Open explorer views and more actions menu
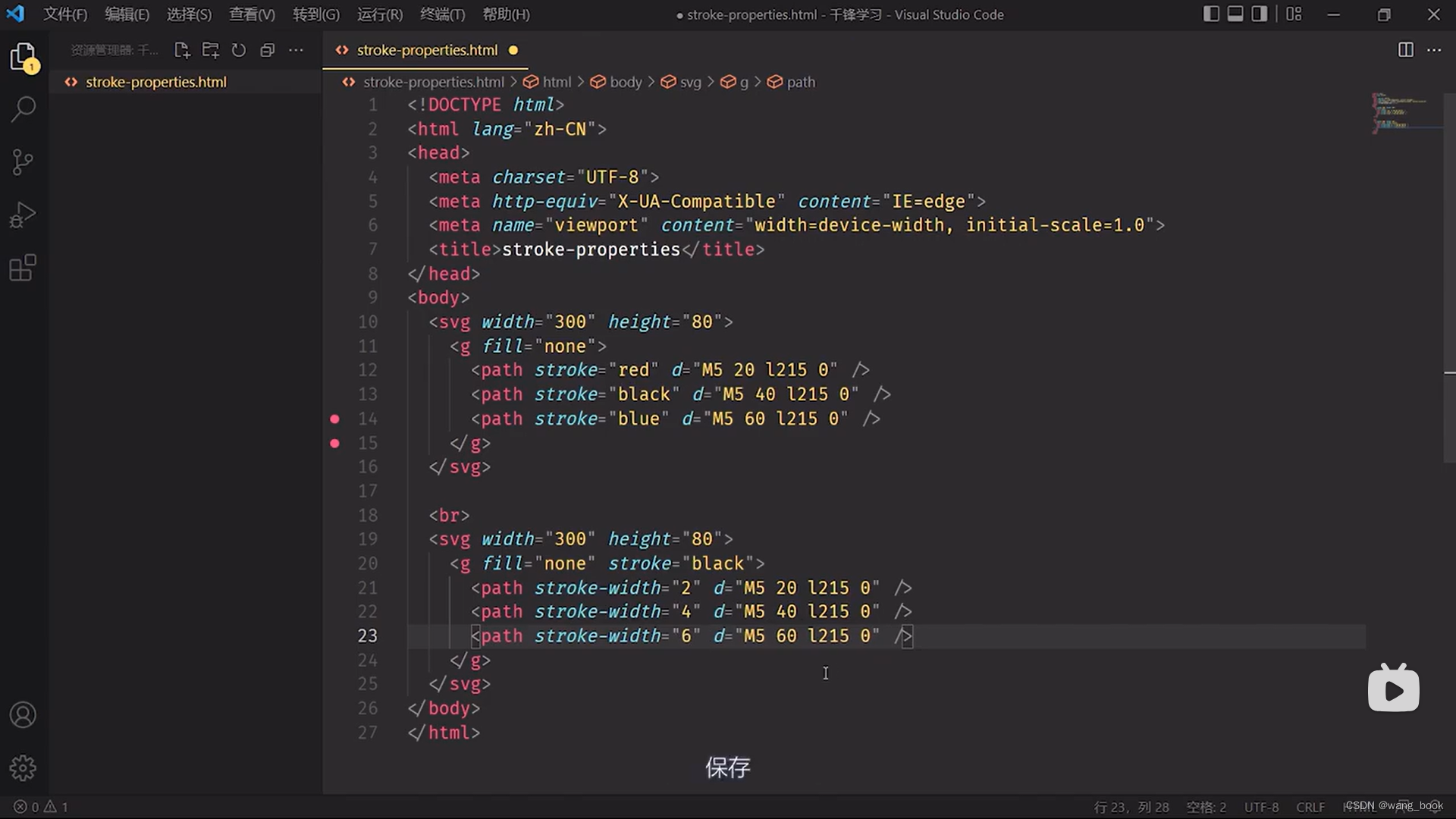1456x819 pixels. [296, 50]
